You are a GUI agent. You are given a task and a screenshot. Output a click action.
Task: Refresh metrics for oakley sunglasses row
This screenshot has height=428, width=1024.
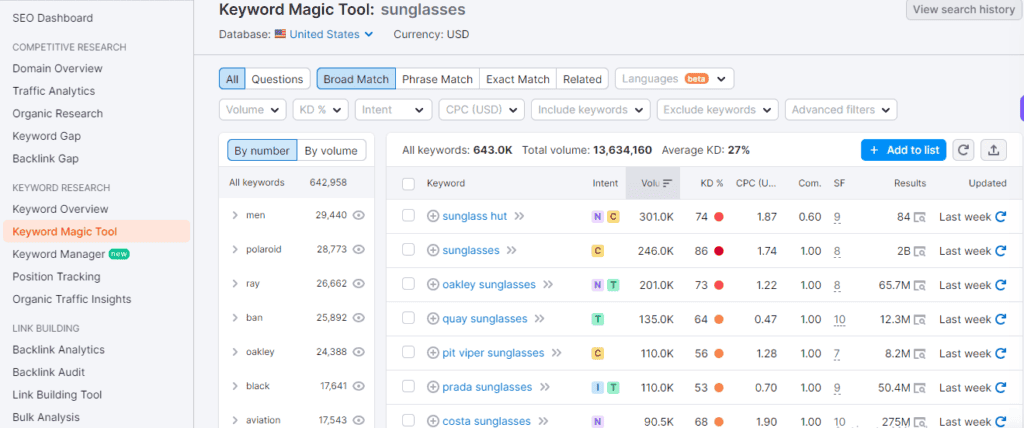tap(1000, 284)
